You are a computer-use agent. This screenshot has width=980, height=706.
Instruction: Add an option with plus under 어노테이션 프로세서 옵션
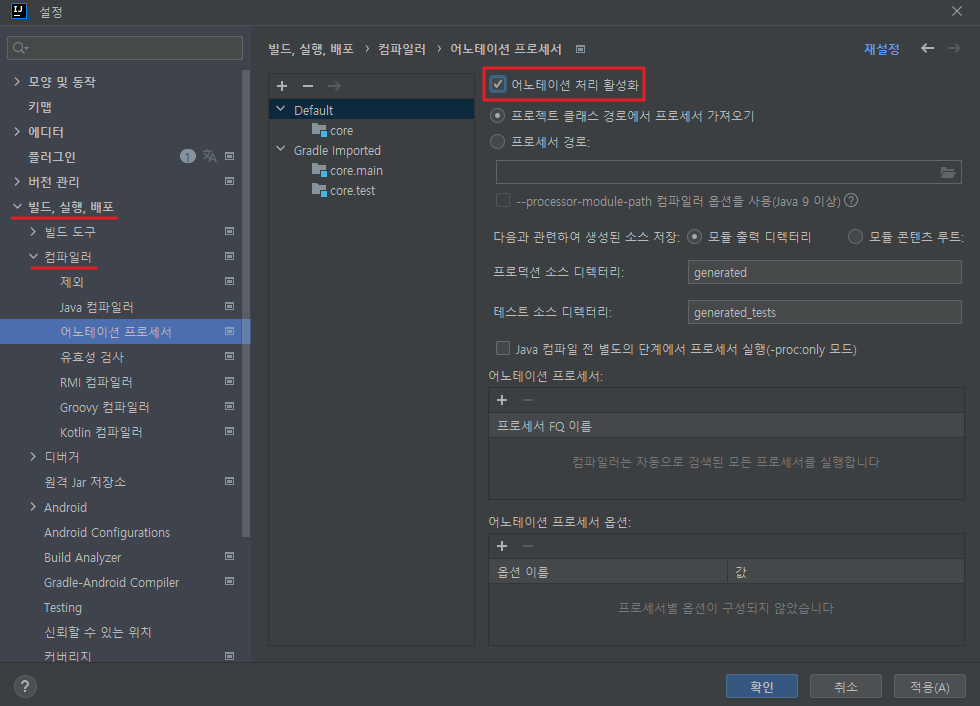502,546
